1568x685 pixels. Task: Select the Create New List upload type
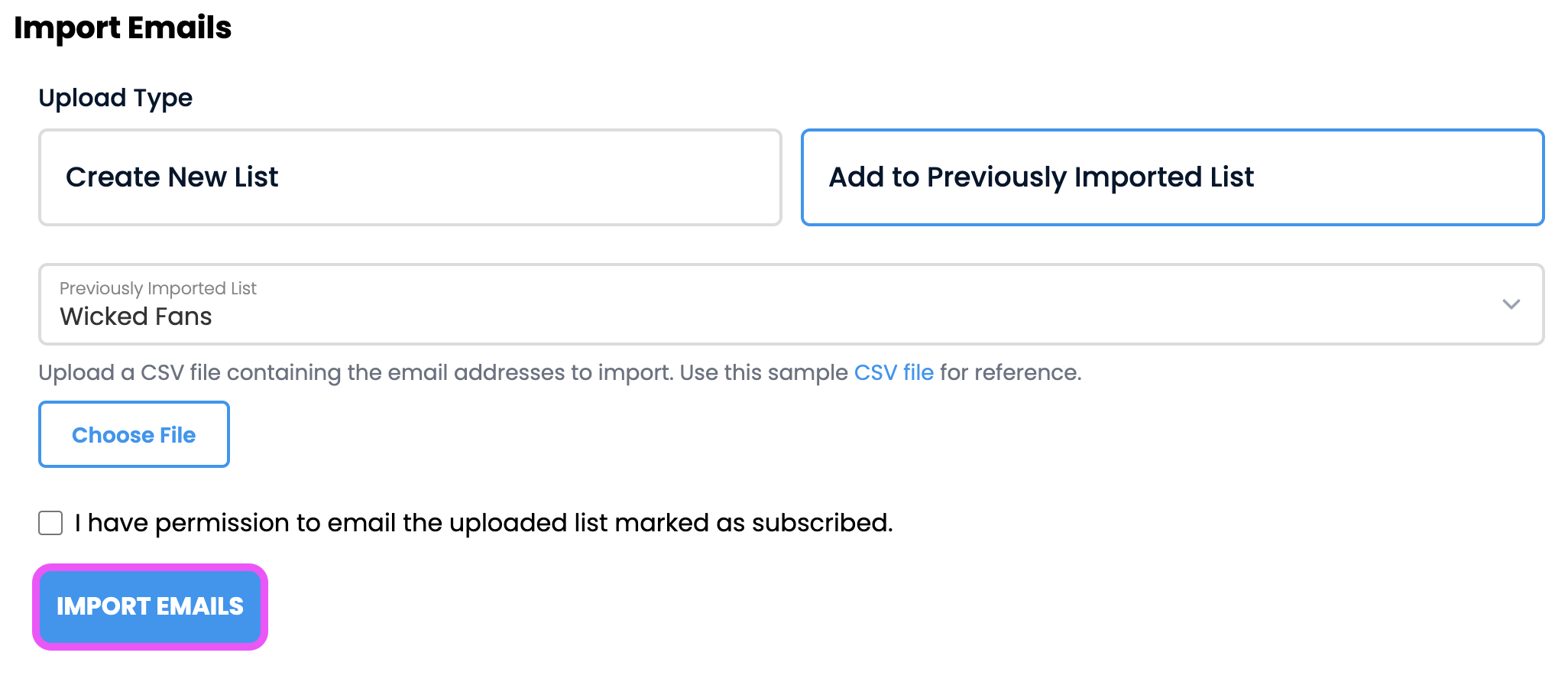[x=172, y=177]
